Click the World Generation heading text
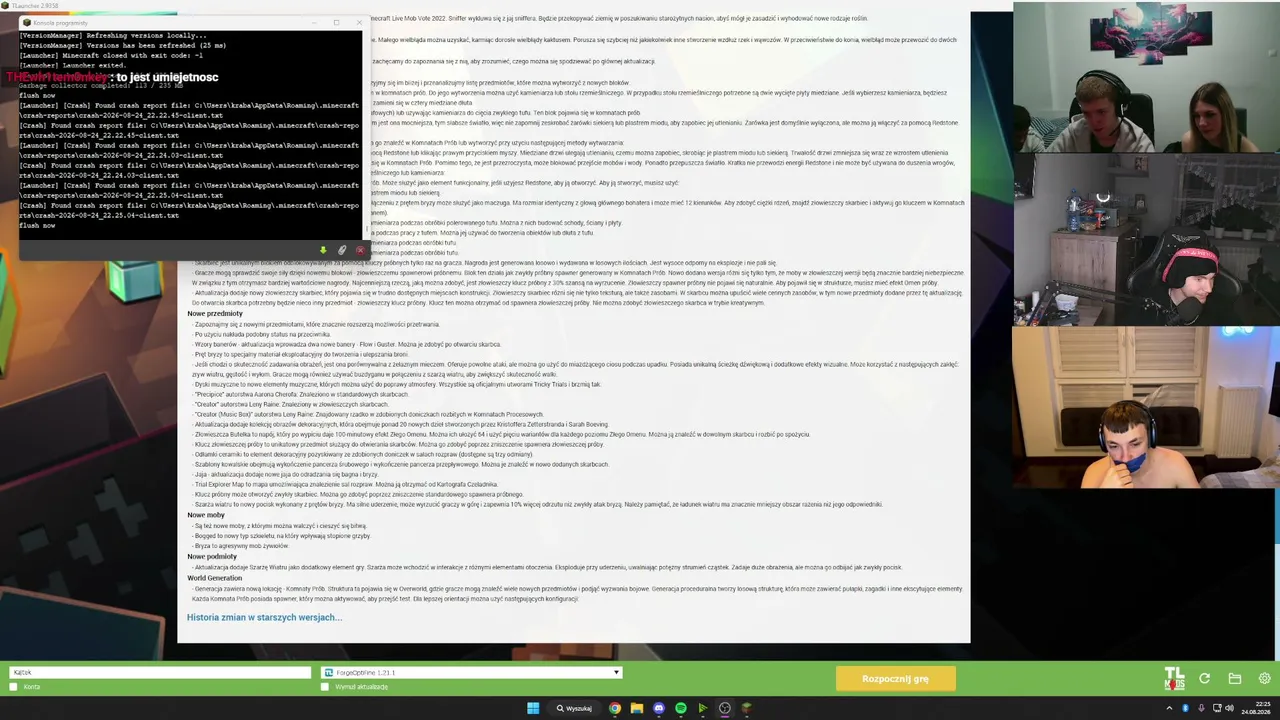This screenshot has height=720, width=1280. (x=215, y=578)
